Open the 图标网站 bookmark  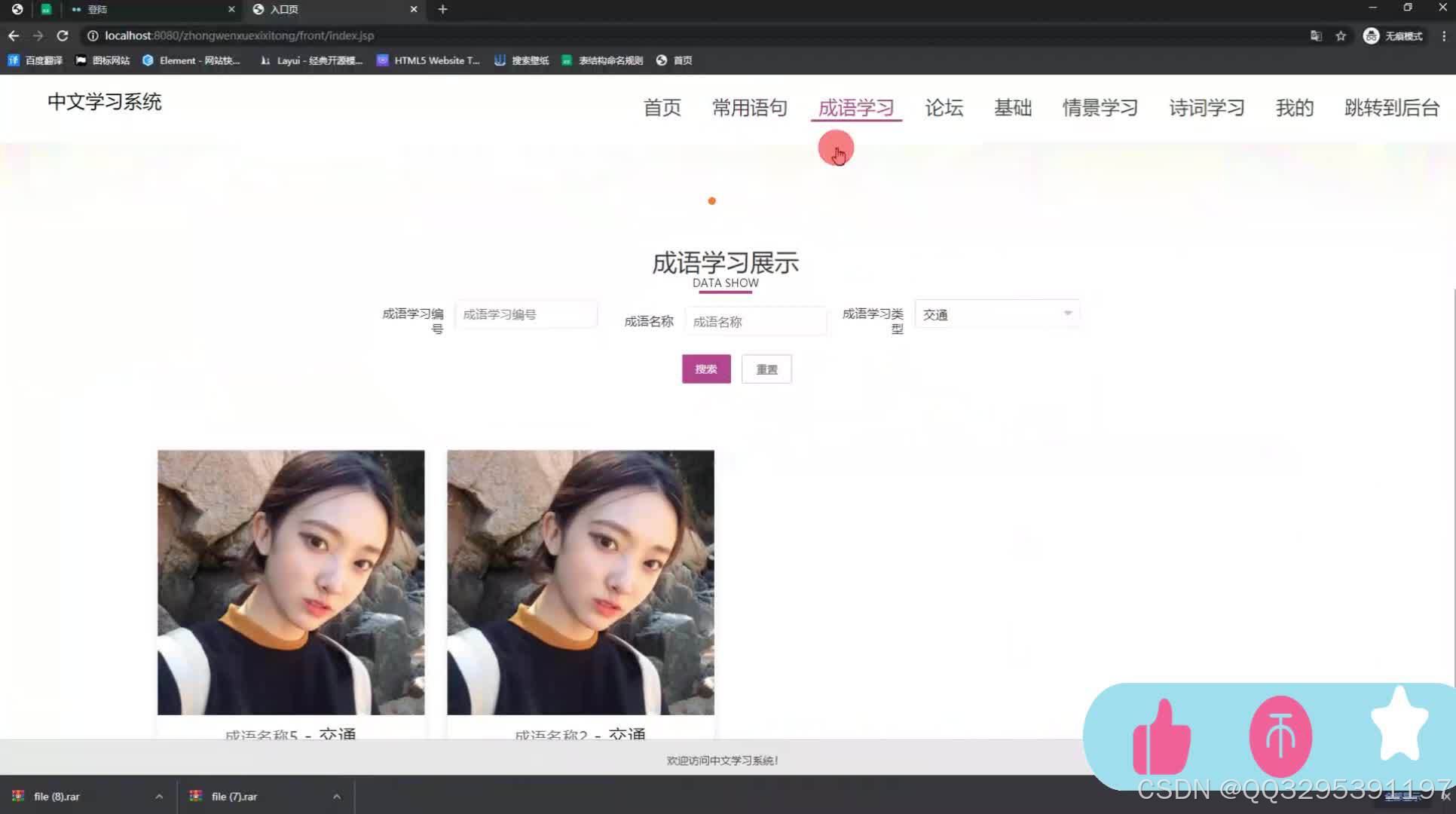click(x=102, y=60)
